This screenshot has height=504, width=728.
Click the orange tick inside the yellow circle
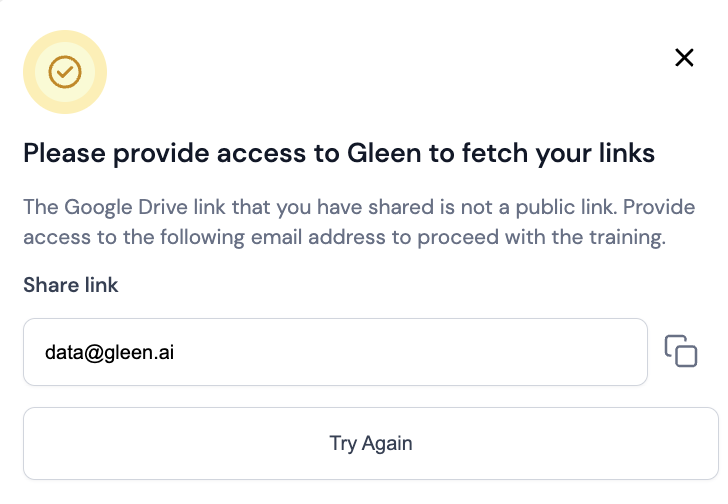coord(65,71)
